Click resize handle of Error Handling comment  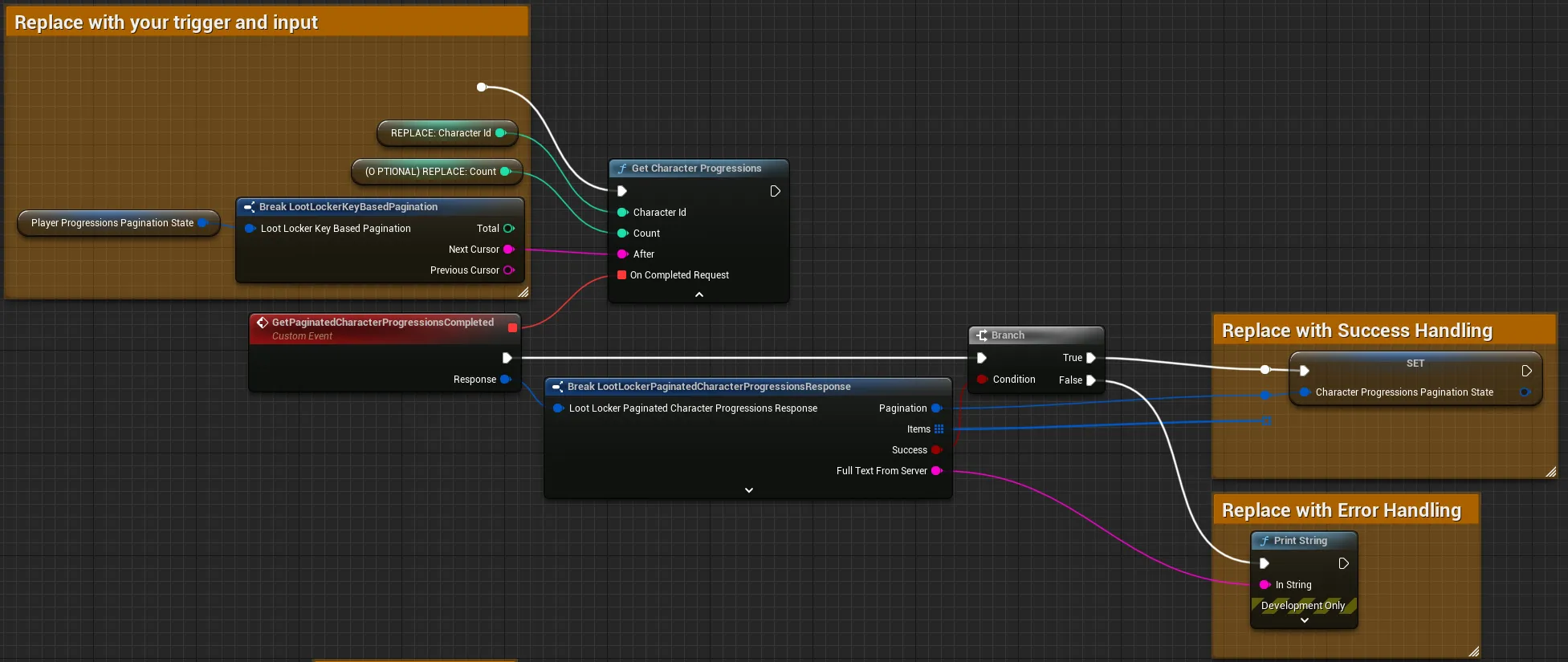[1474, 652]
